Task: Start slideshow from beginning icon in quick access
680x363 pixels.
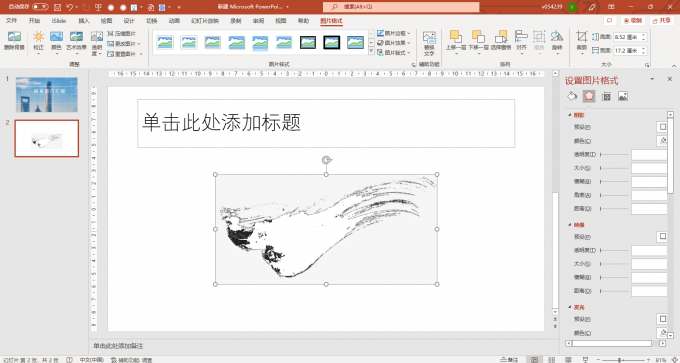Action: pyautogui.click(x=98, y=7)
